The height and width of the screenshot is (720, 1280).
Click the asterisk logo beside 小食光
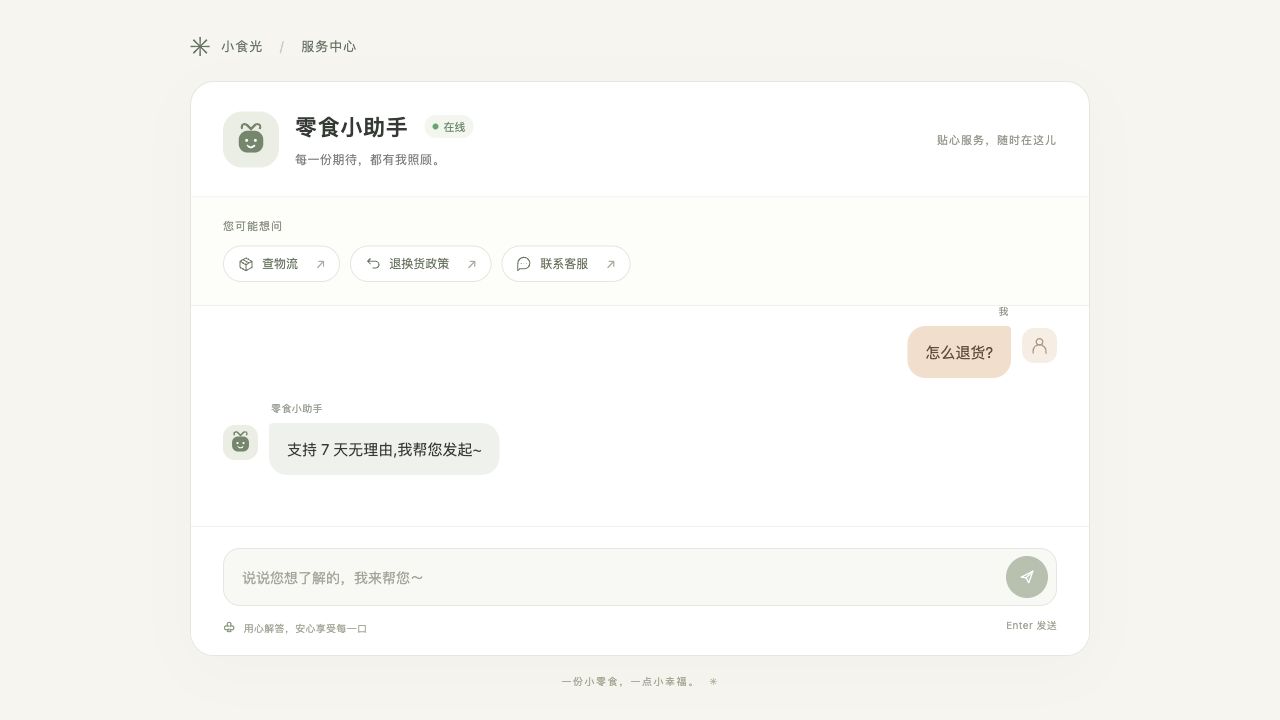point(200,46)
